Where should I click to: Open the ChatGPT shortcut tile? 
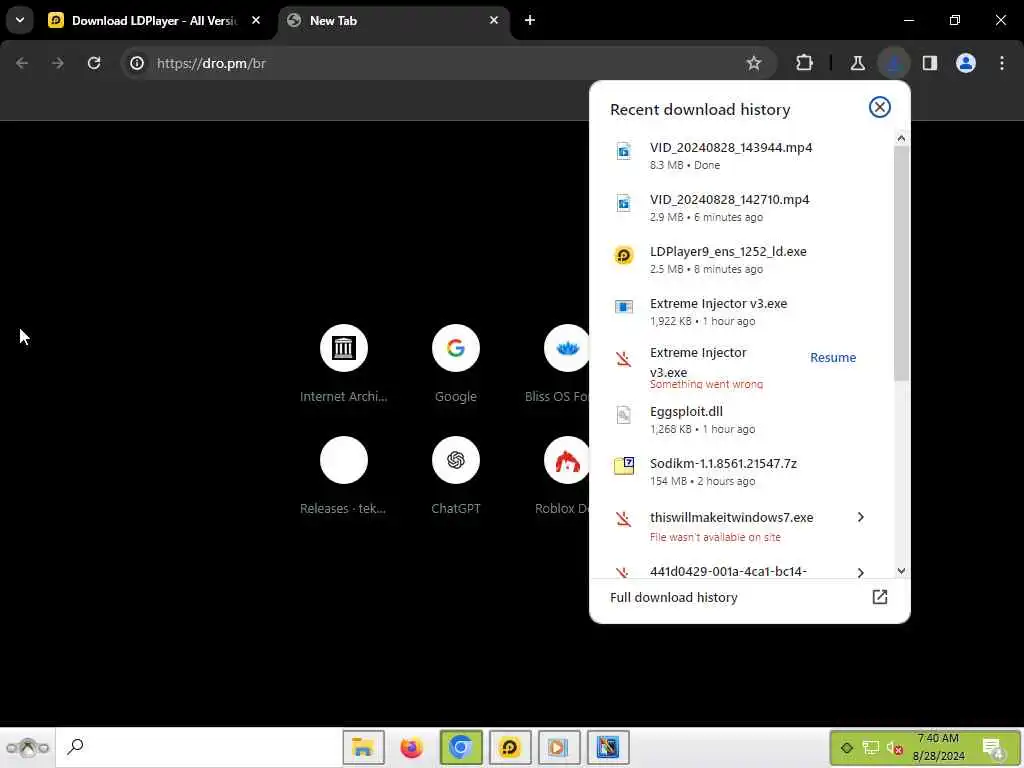pyautogui.click(x=456, y=476)
